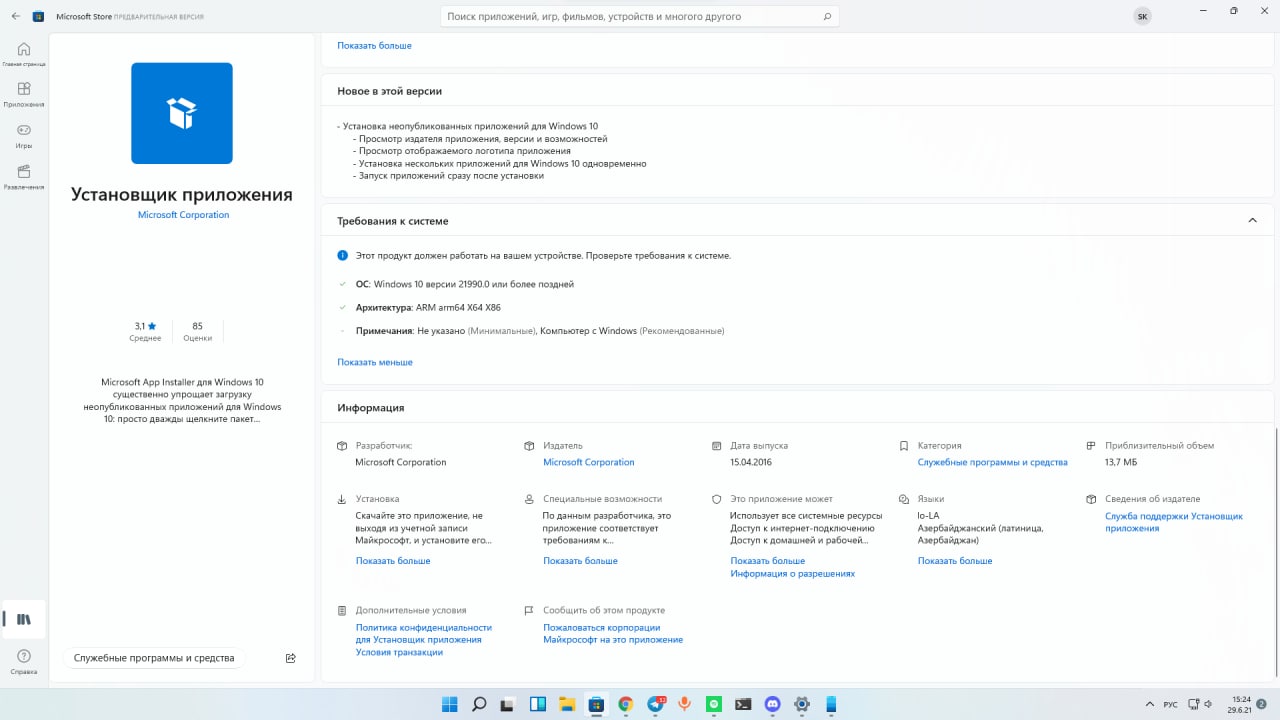Click the Новое в этой версии heading
Image resolution: width=1280 pixels, height=720 pixels.
click(390, 91)
